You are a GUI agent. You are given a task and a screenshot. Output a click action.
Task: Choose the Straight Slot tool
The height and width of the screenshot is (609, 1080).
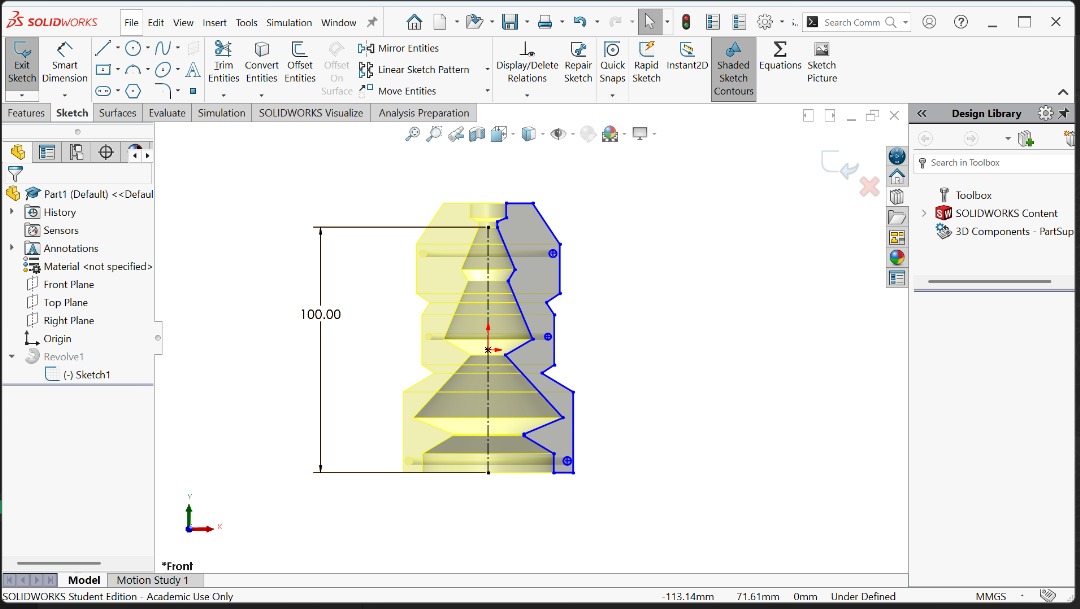click(x=103, y=91)
